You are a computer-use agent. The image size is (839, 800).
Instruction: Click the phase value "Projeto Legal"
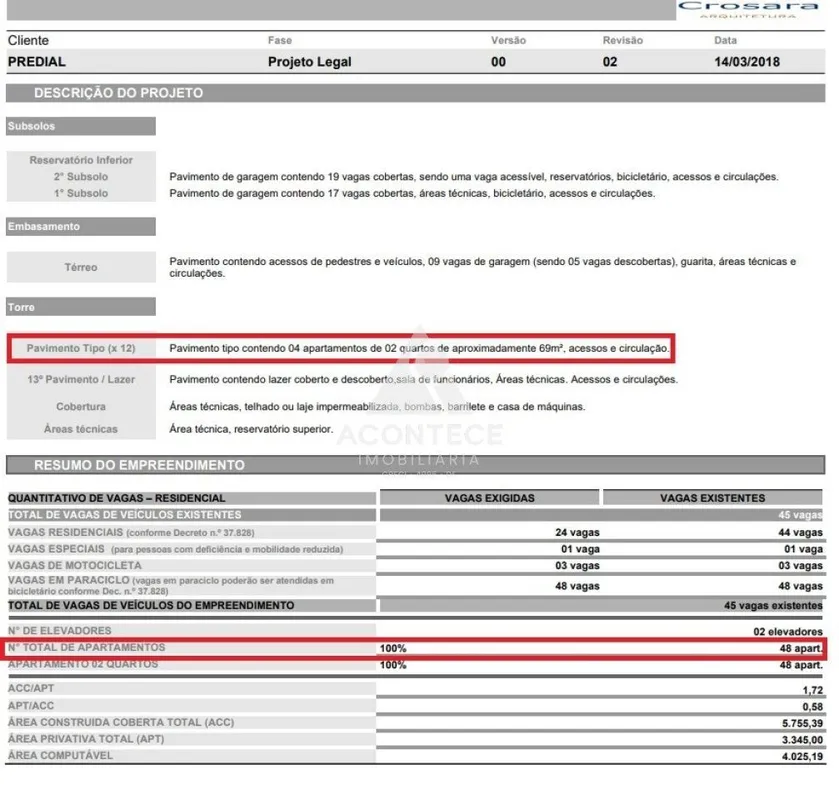[x=310, y=62]
